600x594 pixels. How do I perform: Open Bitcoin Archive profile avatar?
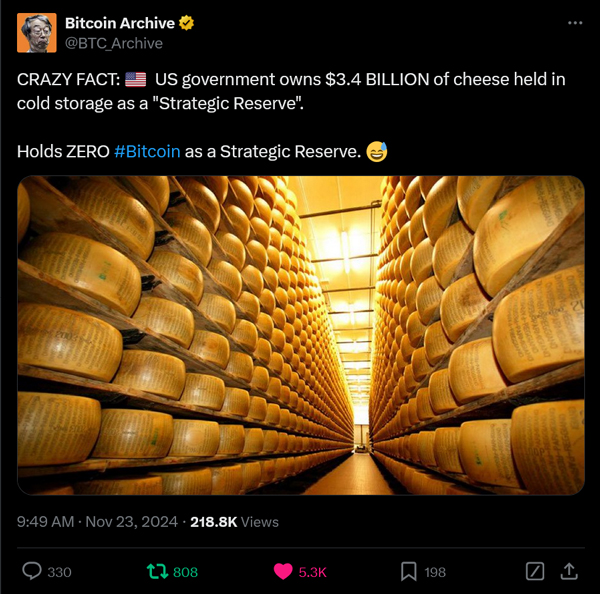coord(37,33)
